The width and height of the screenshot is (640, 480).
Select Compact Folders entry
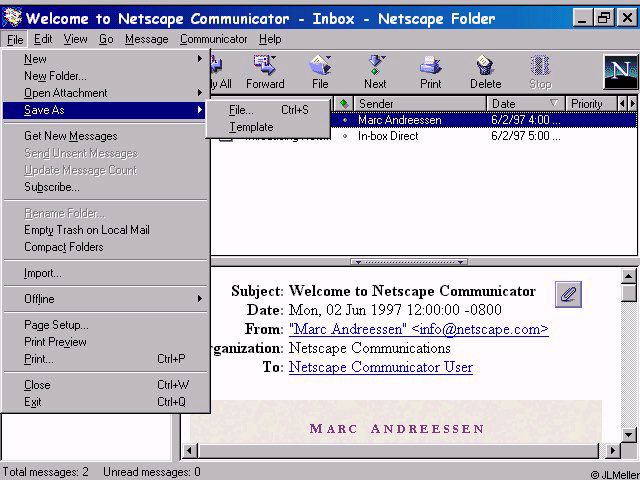[x=104, y=247]
